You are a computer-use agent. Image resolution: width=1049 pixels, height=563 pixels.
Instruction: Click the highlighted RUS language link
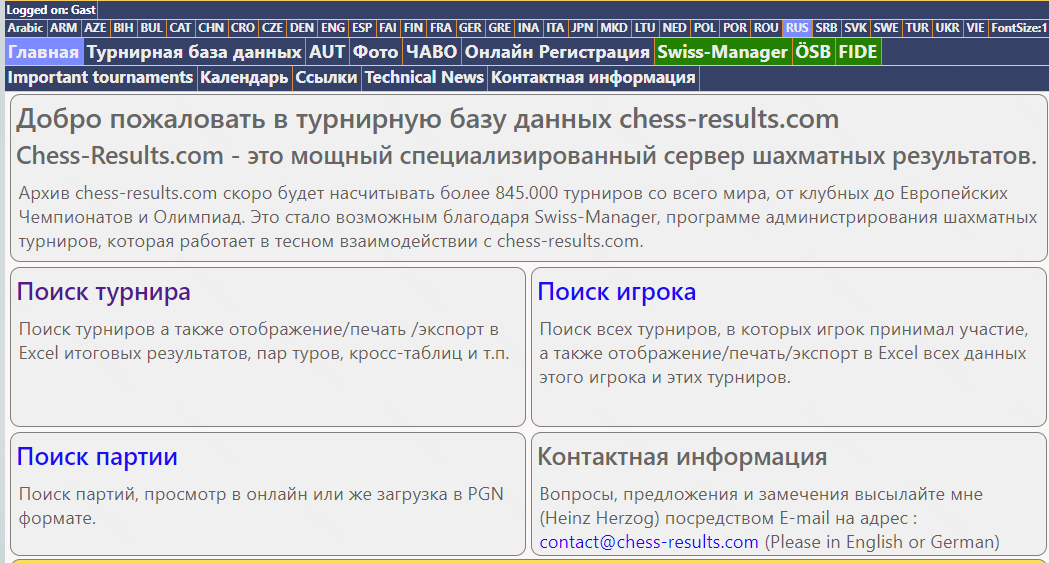click(797, 28)
